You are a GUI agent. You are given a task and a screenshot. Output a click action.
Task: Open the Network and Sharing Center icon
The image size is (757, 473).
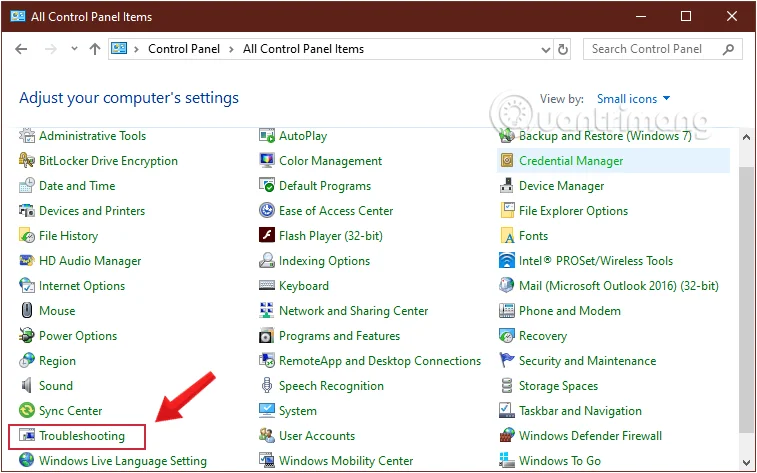coord(266,311)
